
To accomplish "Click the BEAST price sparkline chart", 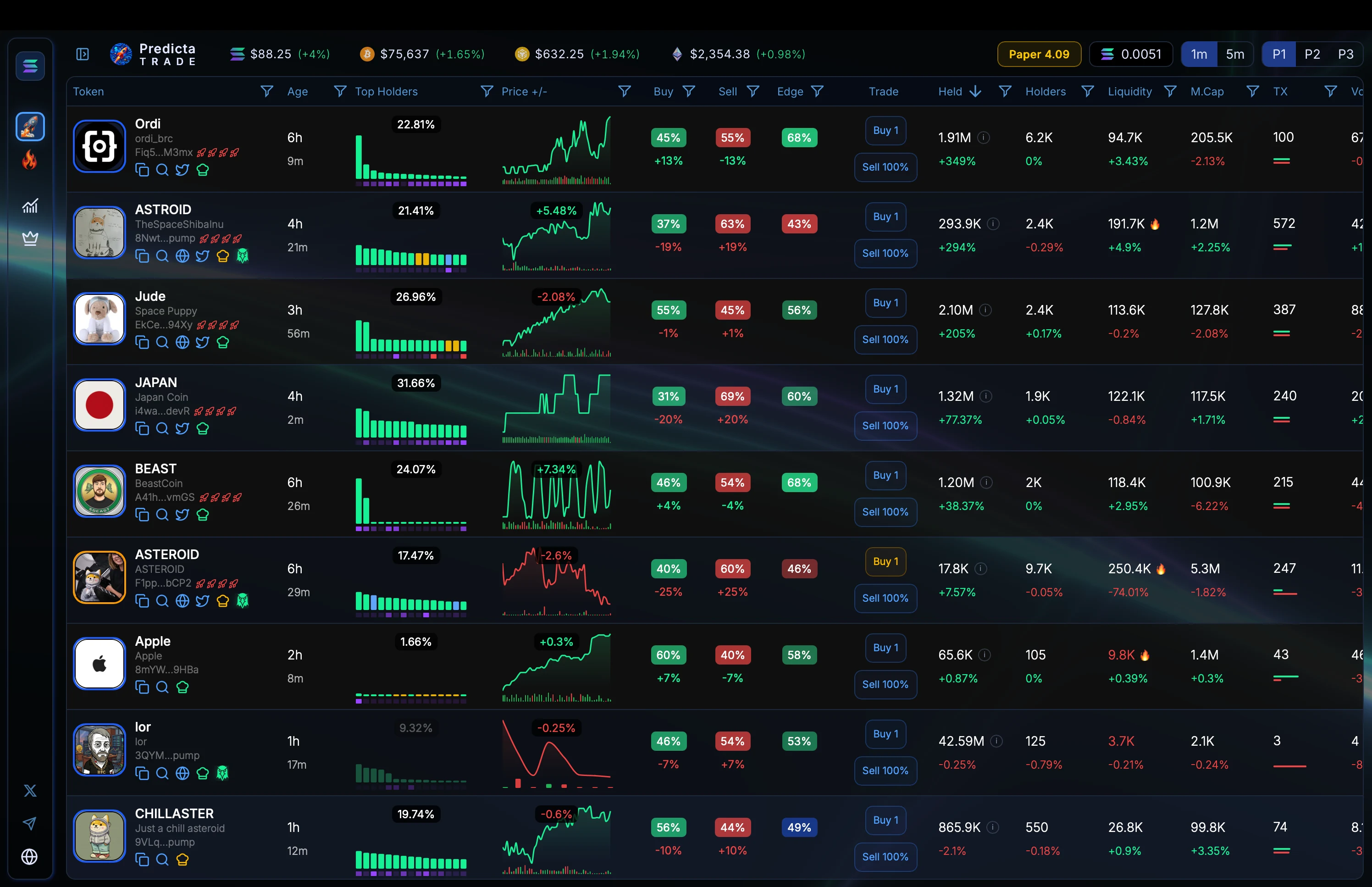I will [x=556, y=495].
